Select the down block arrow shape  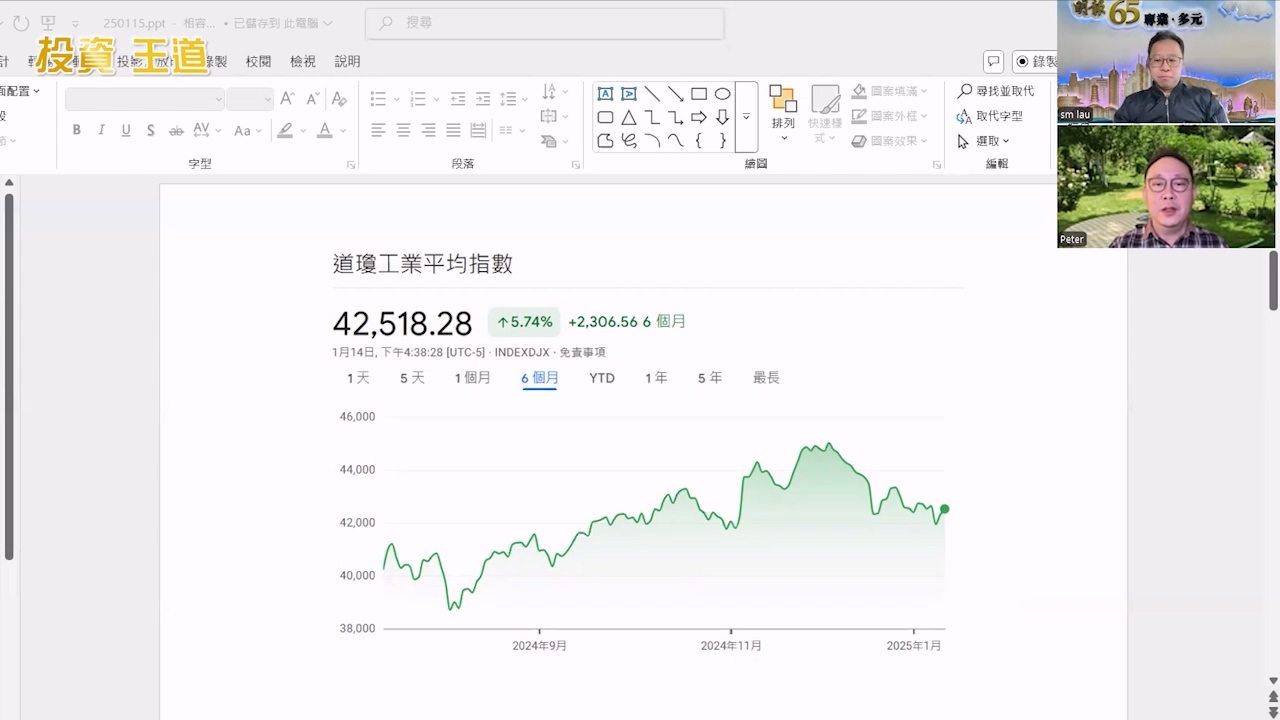pyautogui.click(x=722, y=117)
